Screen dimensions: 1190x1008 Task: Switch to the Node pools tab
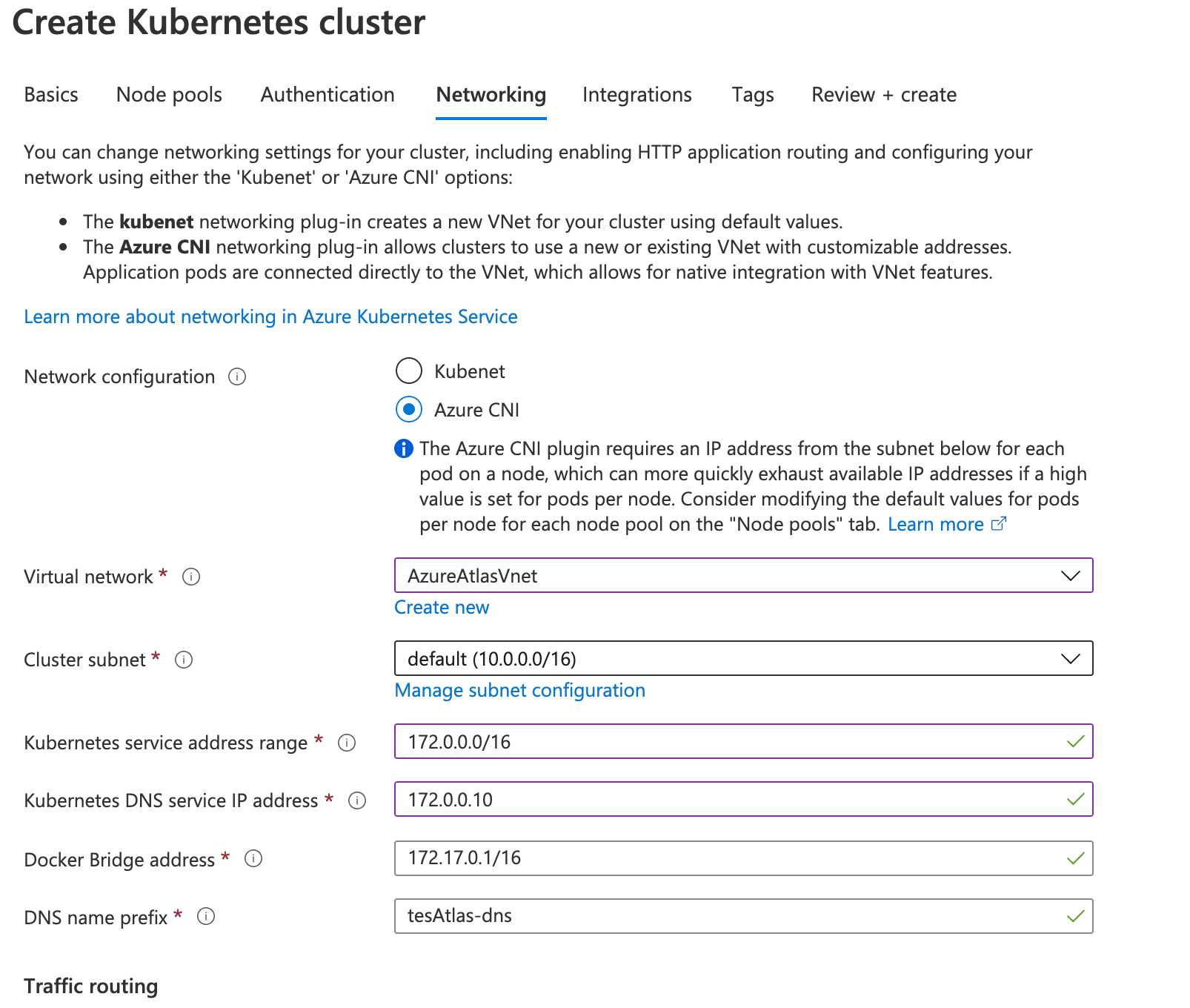point(169,95)
